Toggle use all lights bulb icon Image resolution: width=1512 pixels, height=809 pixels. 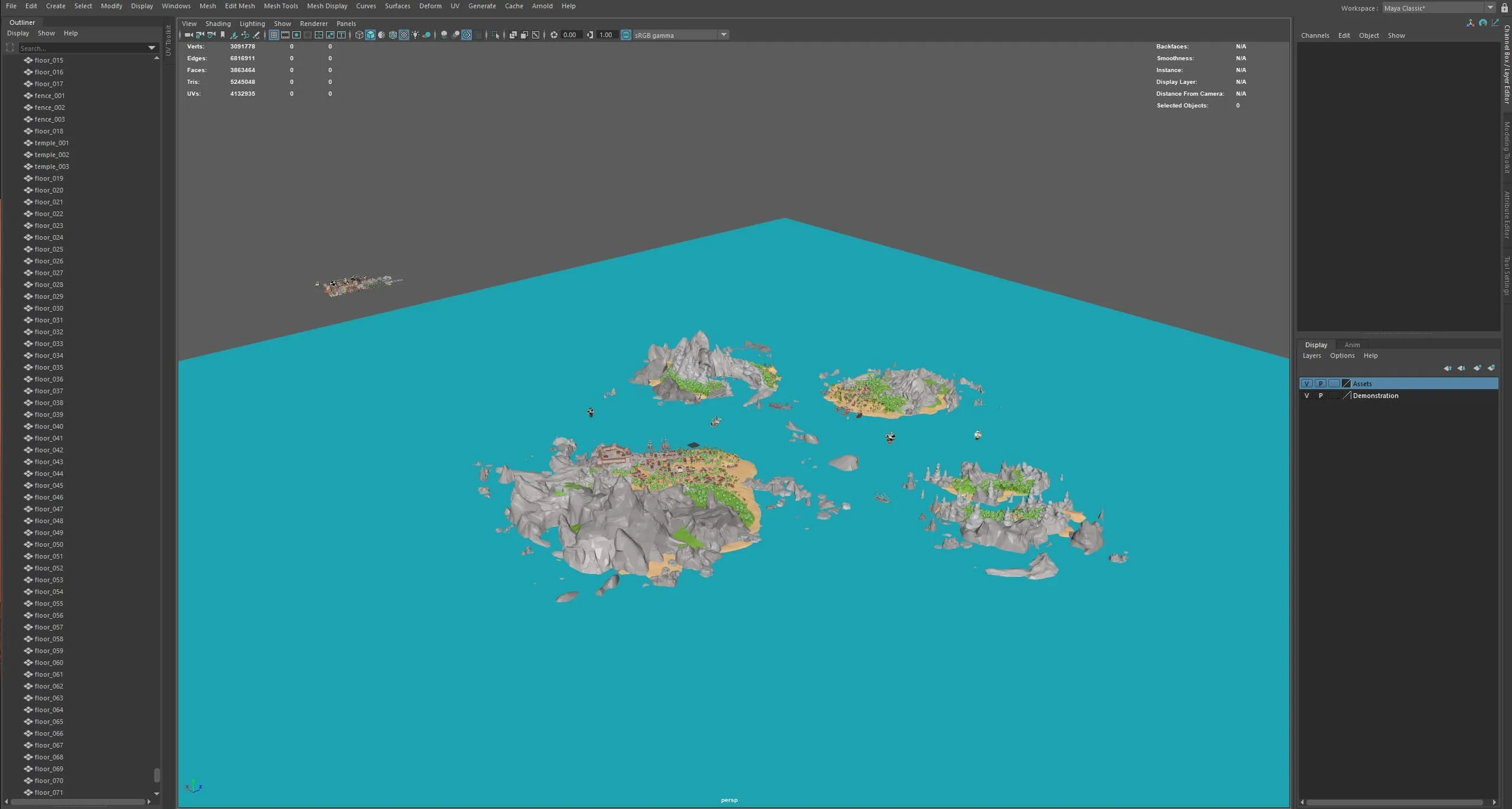415,35
